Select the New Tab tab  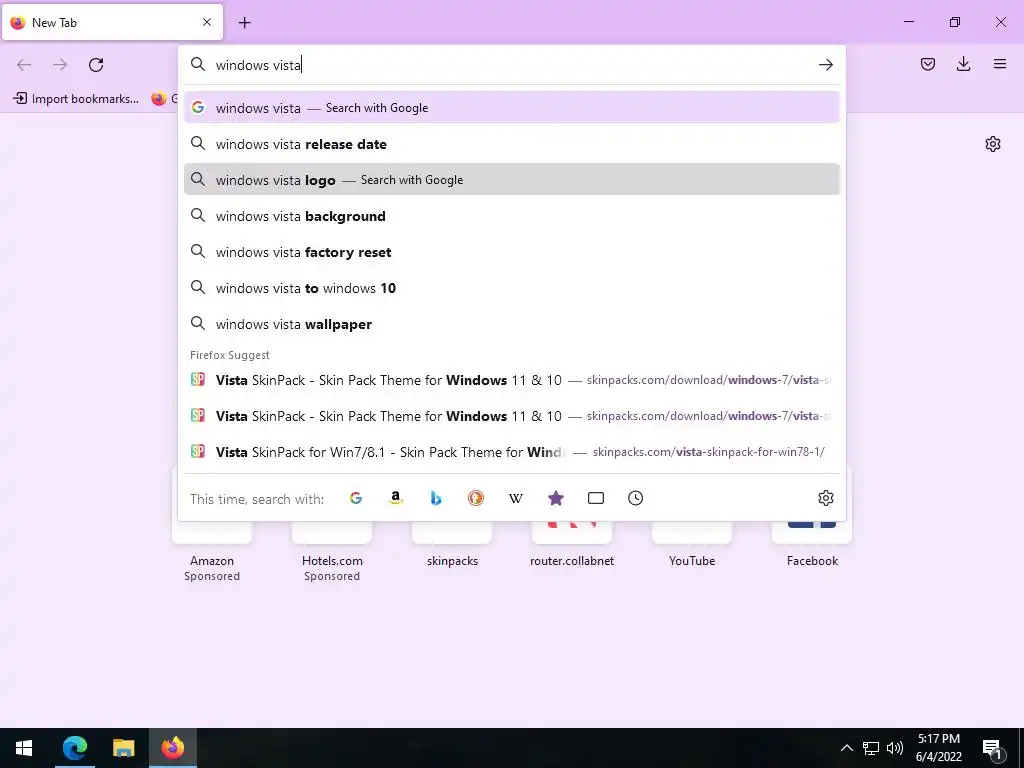(x=112, y=22)
